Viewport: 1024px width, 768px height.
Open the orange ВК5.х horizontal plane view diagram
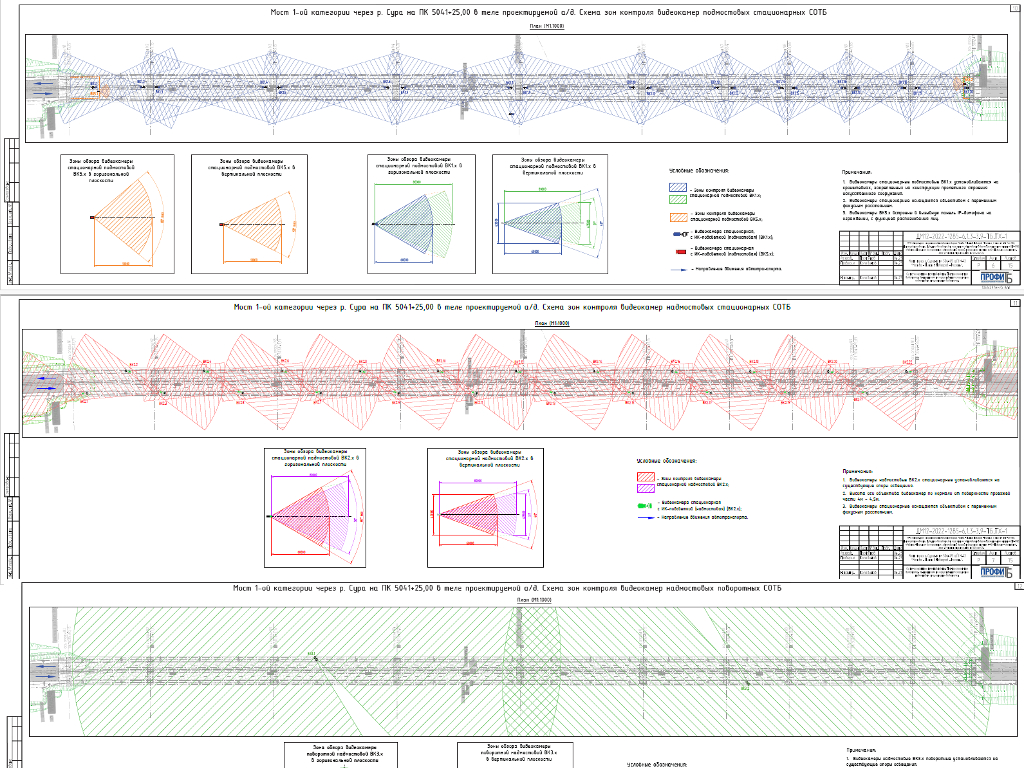(118, 214)
